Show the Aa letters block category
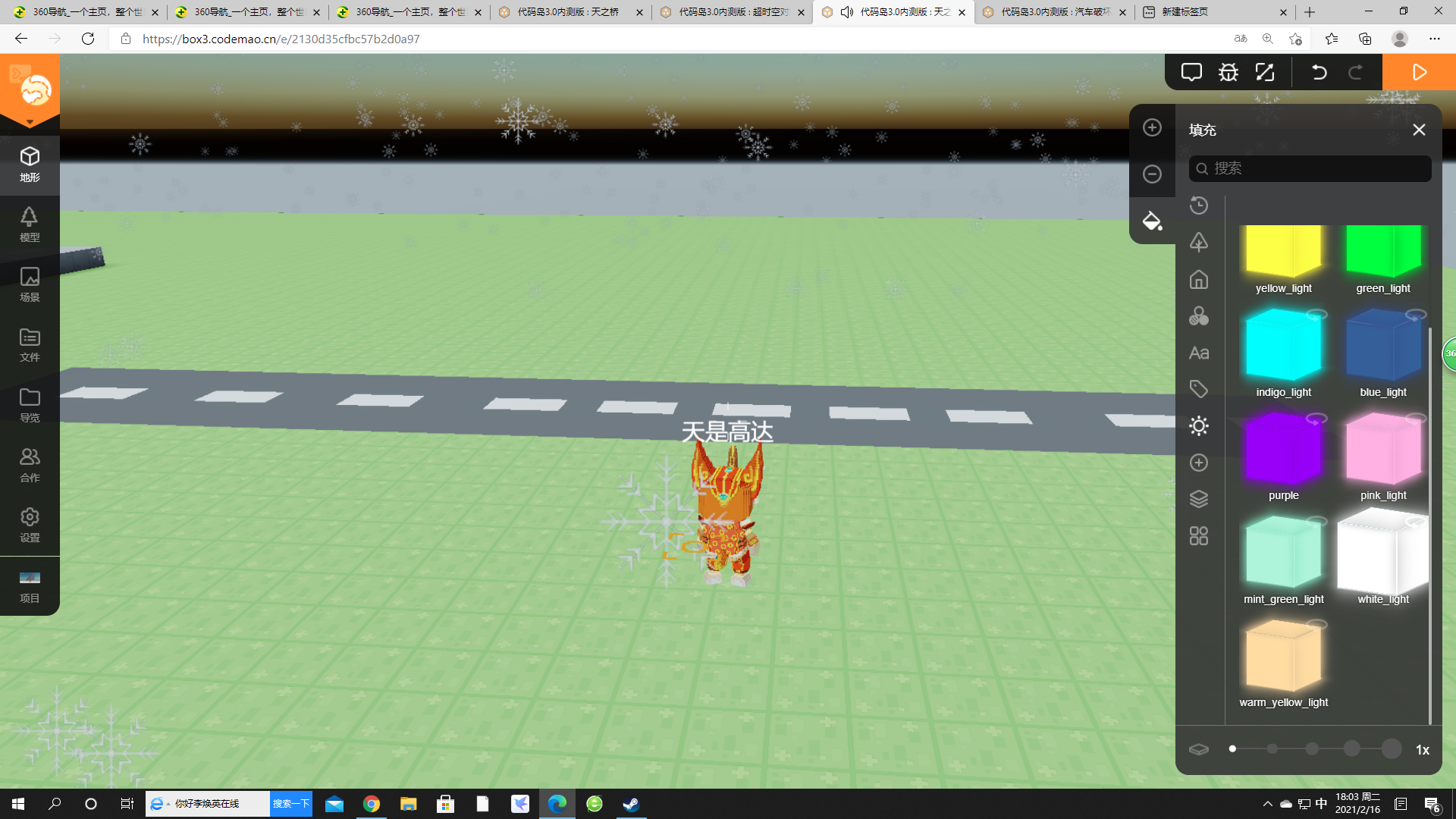 click(1199, 353)
